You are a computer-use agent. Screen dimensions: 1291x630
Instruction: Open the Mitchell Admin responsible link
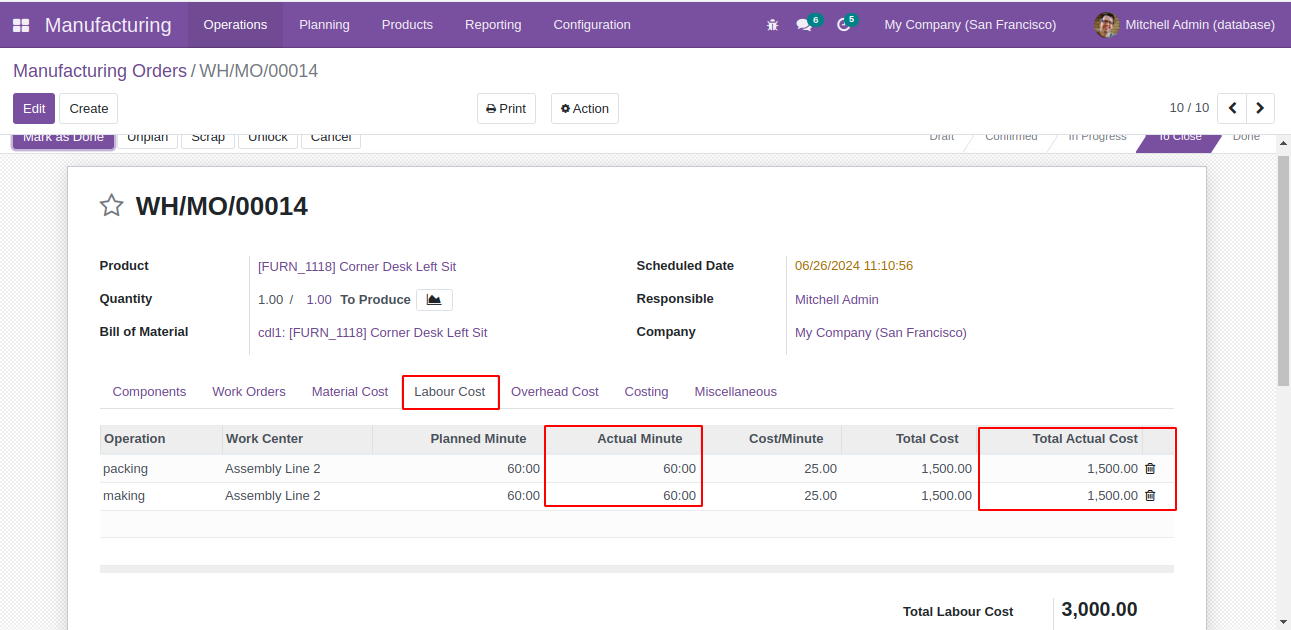pos(837,299)
